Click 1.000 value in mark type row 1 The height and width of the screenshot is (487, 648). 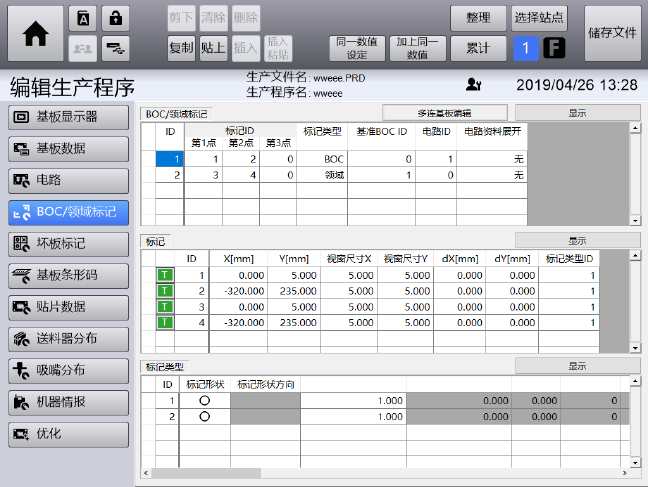point(353,400)
